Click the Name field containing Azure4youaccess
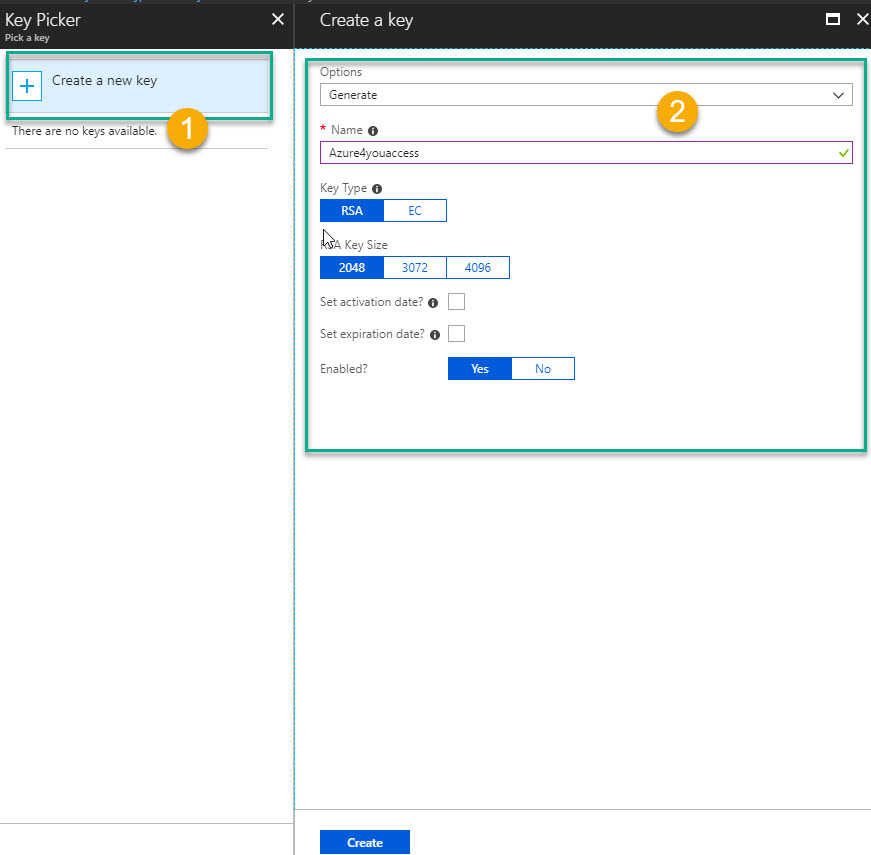Viewport: 871px width, 855px height. (x=580, y=153)
